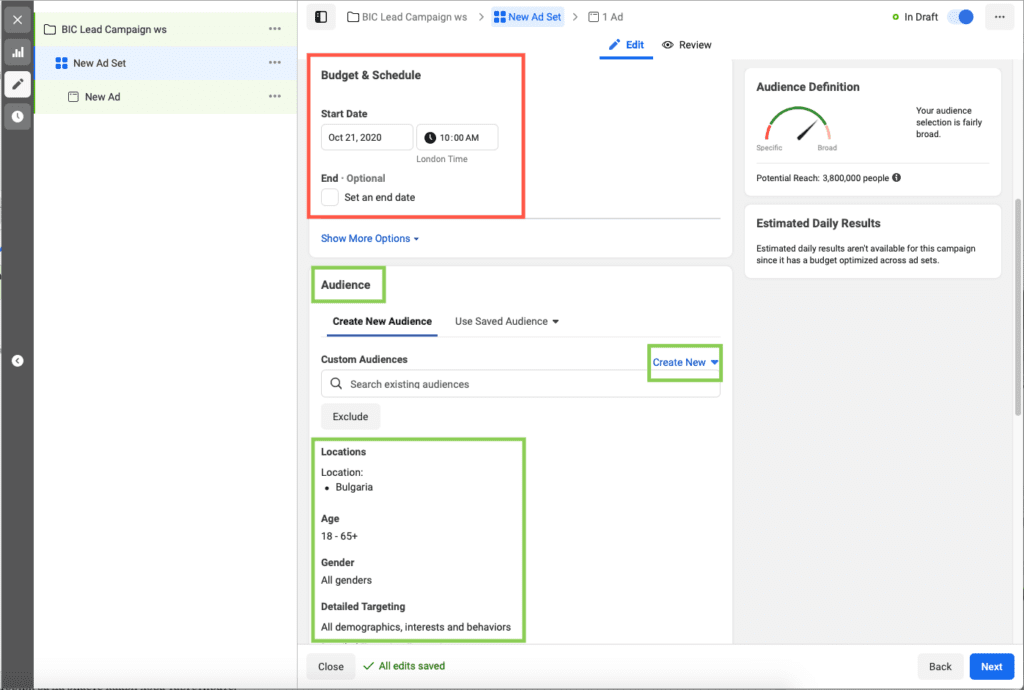The image size is (1024, 690).
Task: Select the pencil edit icon in sidebar
Action: [x=17, y=84]
